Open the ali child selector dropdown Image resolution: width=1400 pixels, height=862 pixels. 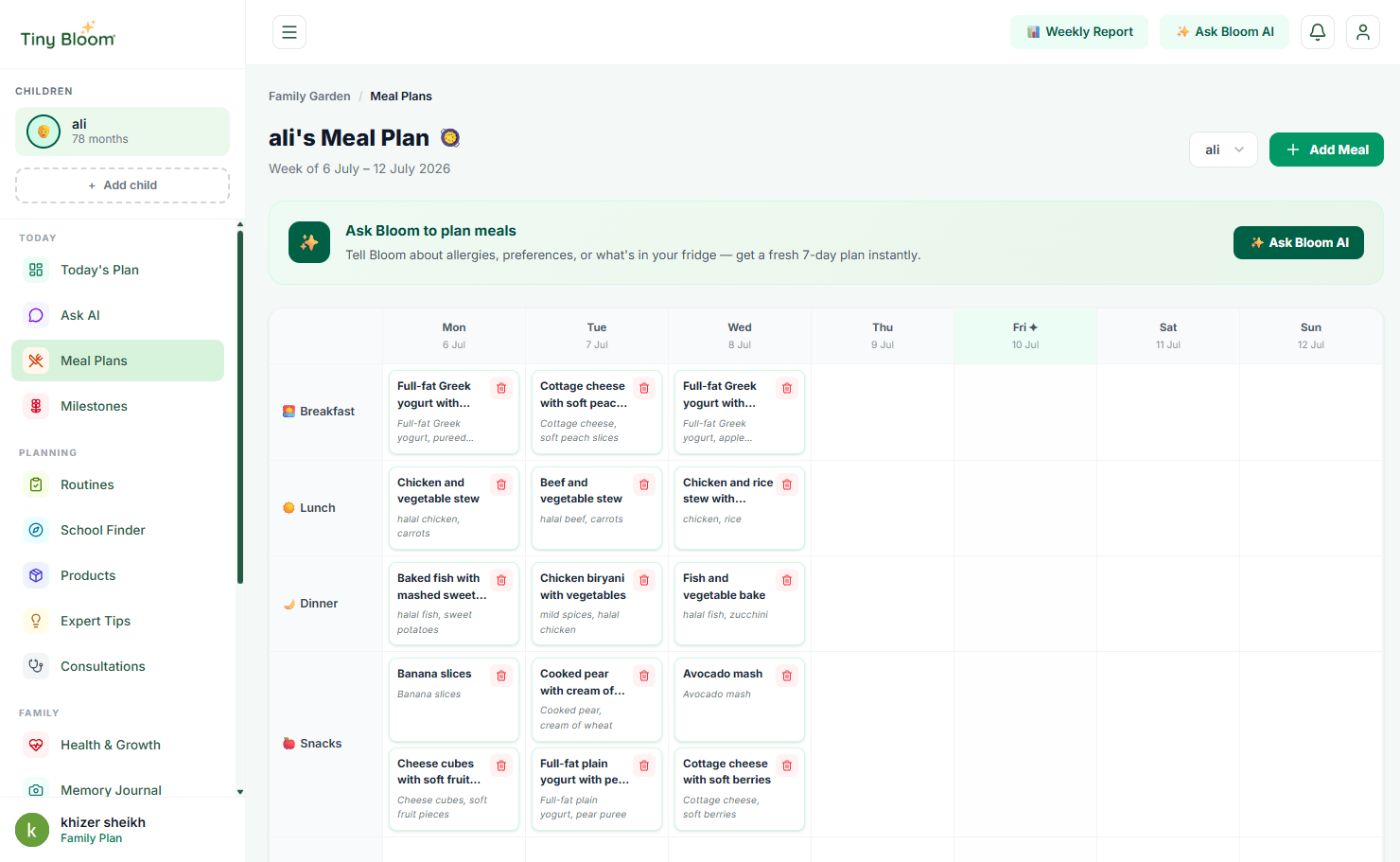point(1224,150)
